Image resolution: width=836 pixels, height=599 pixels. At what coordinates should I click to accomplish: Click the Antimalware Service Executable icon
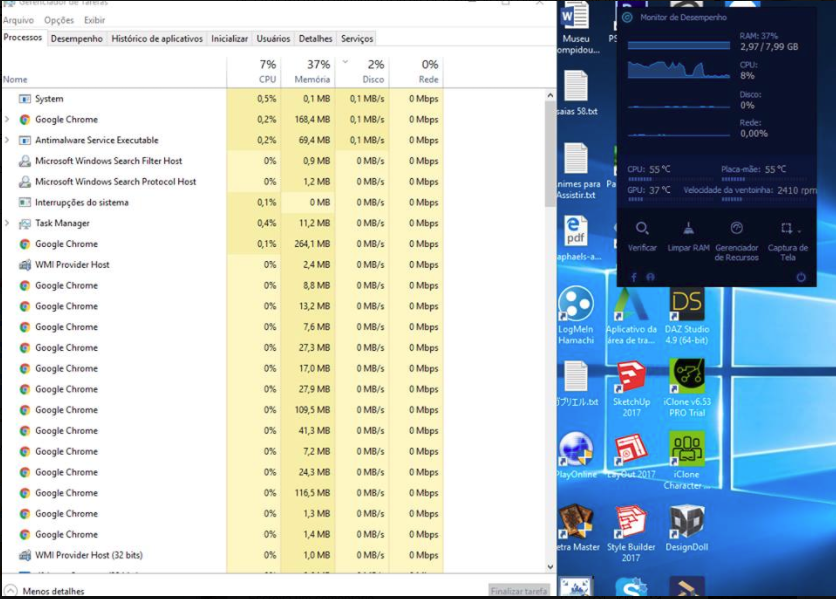pos(25,140)
